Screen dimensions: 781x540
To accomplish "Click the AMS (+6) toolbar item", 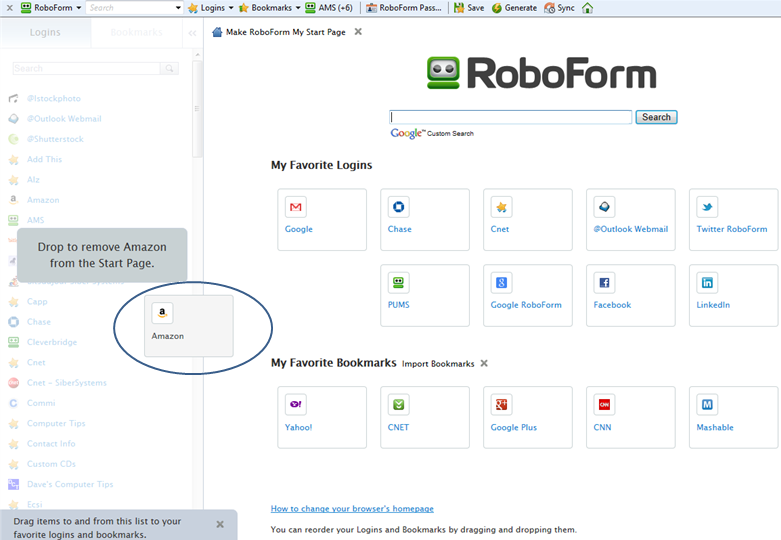I will pyautogui.click(x=329, y=8).
